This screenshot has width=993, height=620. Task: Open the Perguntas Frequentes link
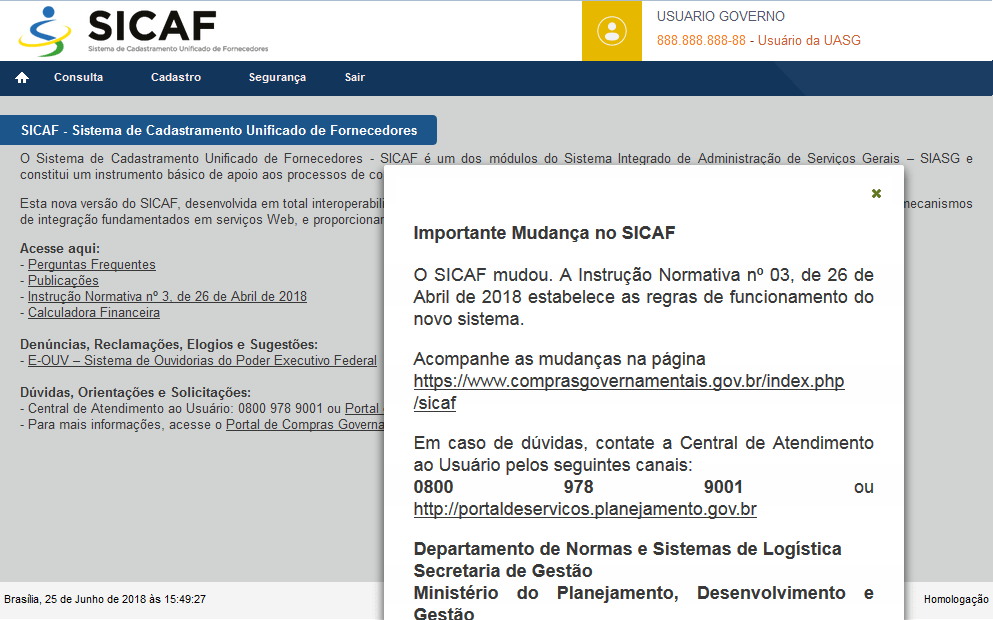pos(92,265)
